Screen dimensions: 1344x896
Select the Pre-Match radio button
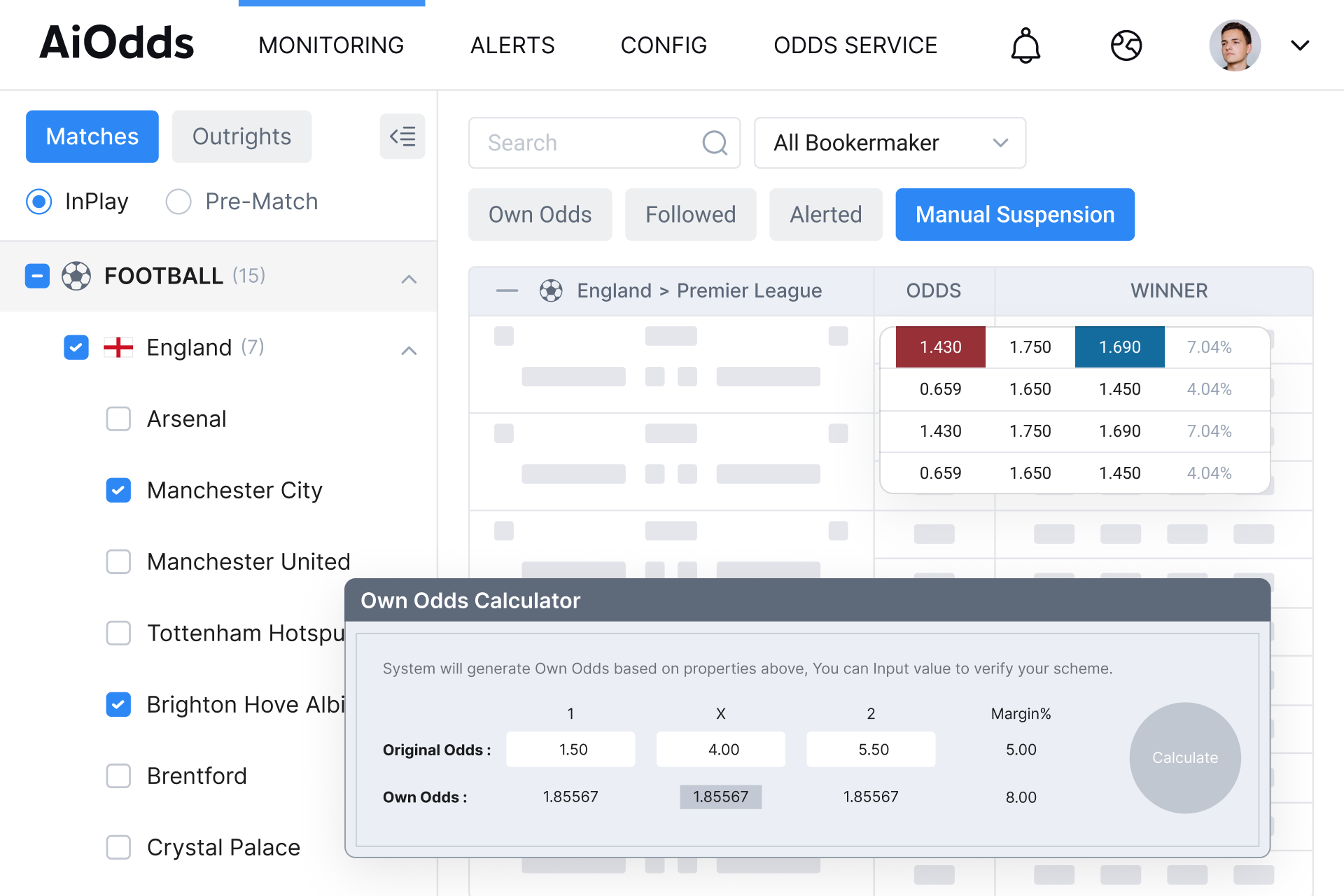tap(178, 202)
